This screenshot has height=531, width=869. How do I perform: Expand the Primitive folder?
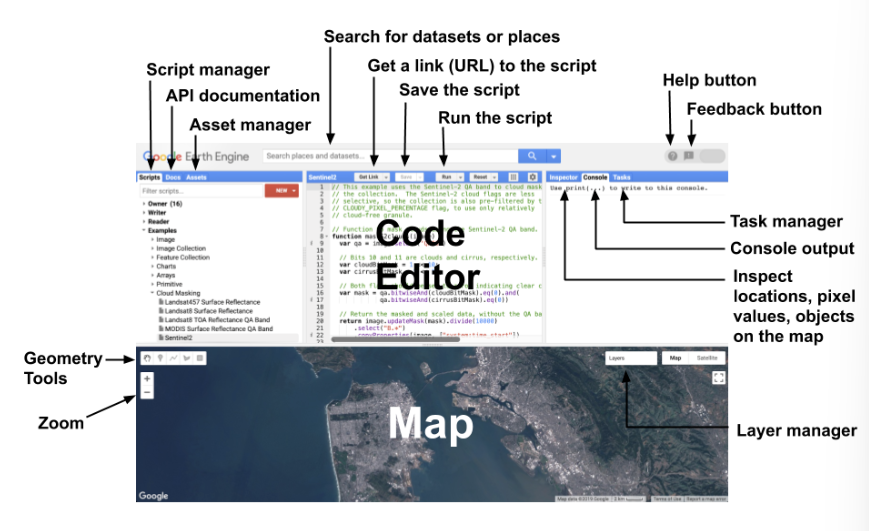point(152,284)
